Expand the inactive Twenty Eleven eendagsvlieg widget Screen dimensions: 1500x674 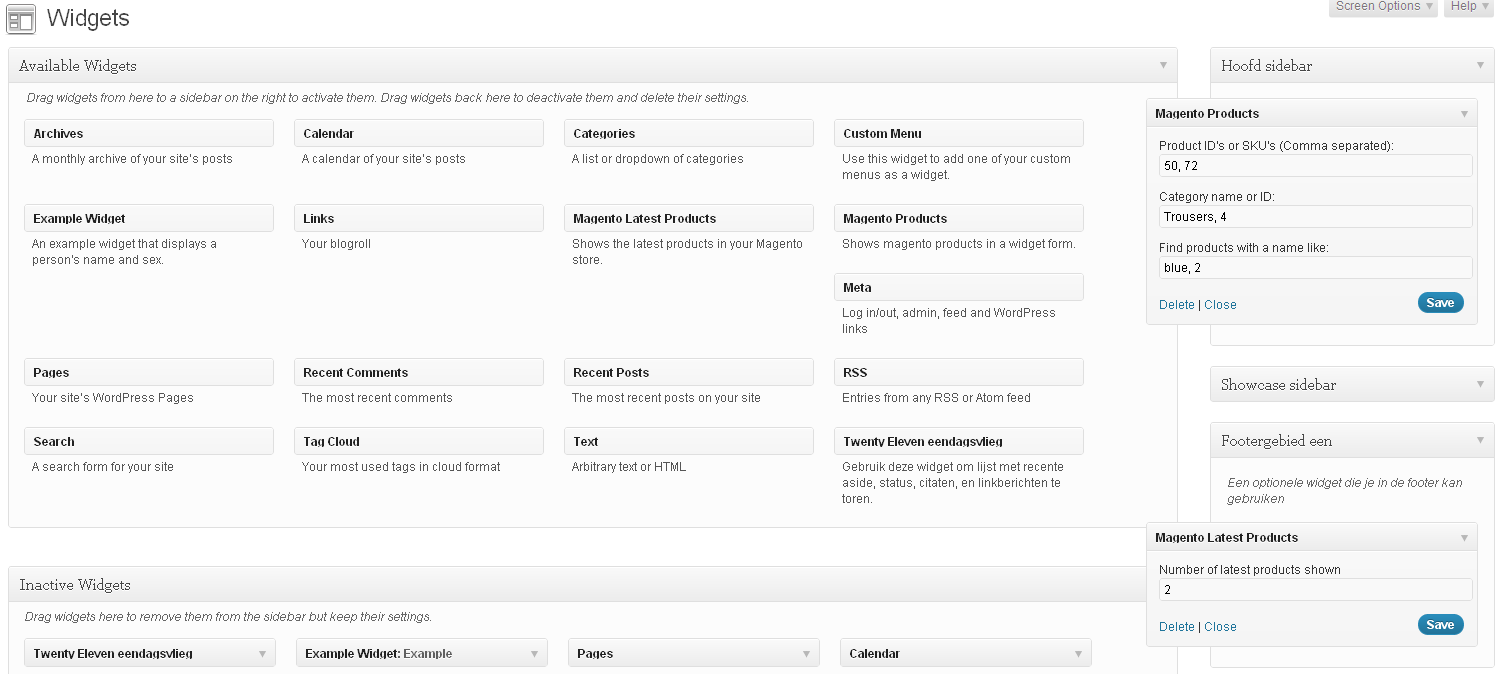click(150, 653)
